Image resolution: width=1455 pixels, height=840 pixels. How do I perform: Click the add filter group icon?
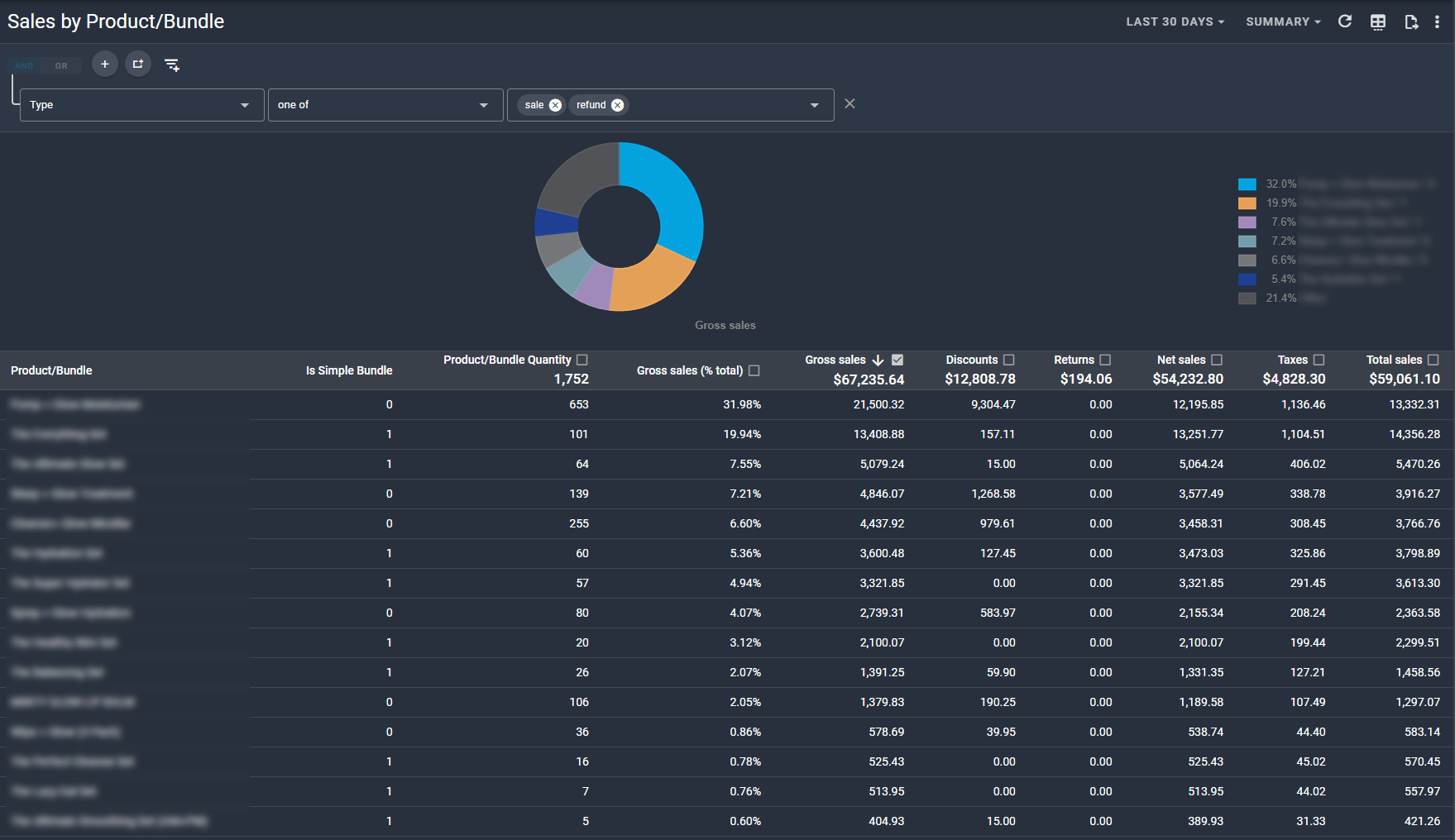click(x=138, y=64)
